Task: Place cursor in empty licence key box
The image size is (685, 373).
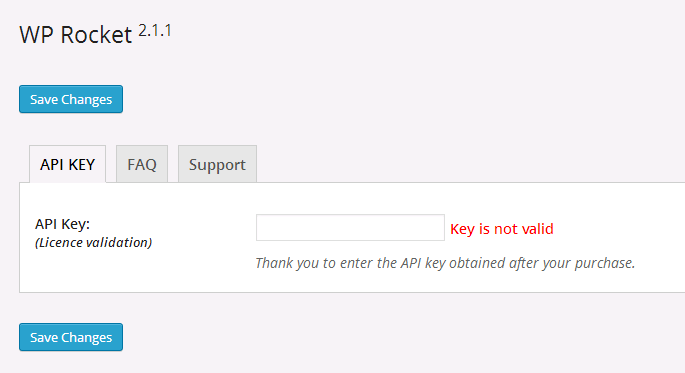Action: point(350,228)
